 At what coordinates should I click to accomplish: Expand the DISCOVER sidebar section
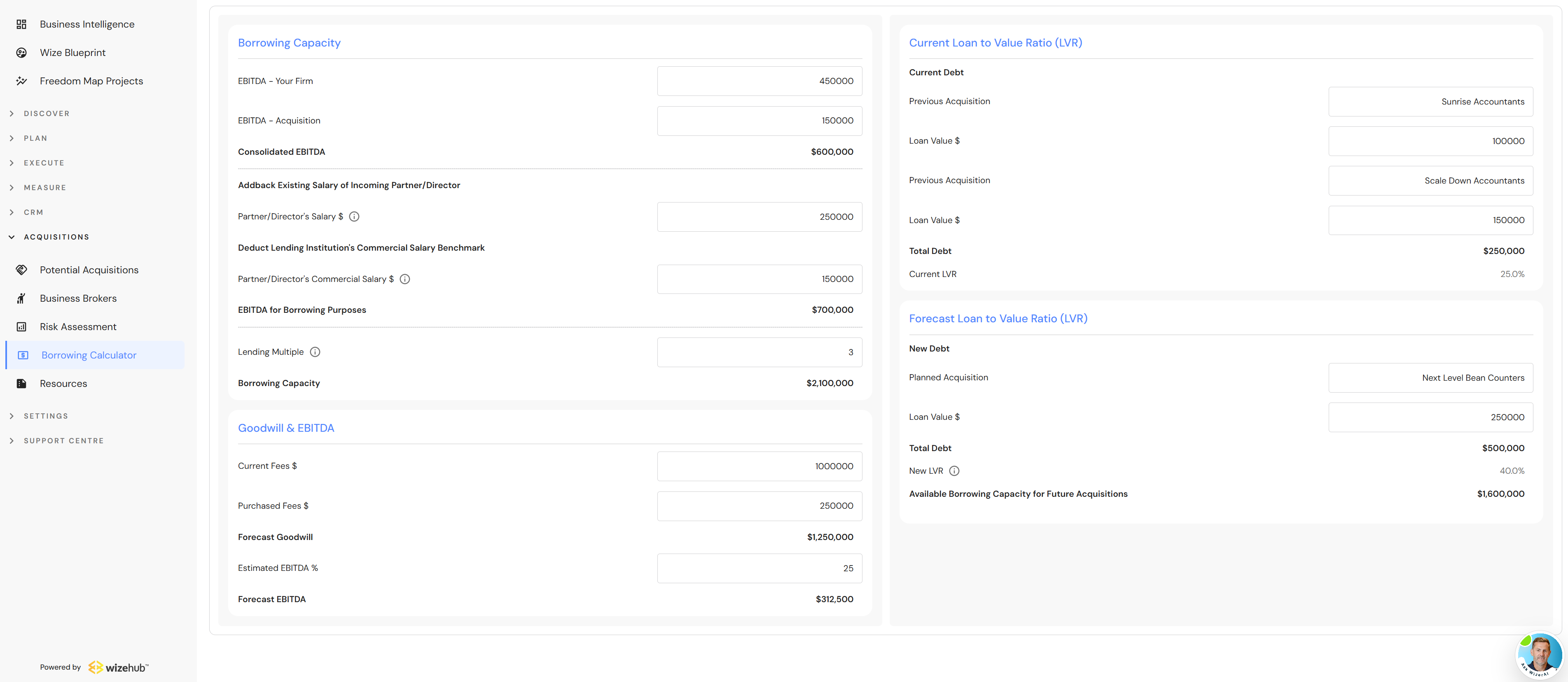[x=46, y=114]
